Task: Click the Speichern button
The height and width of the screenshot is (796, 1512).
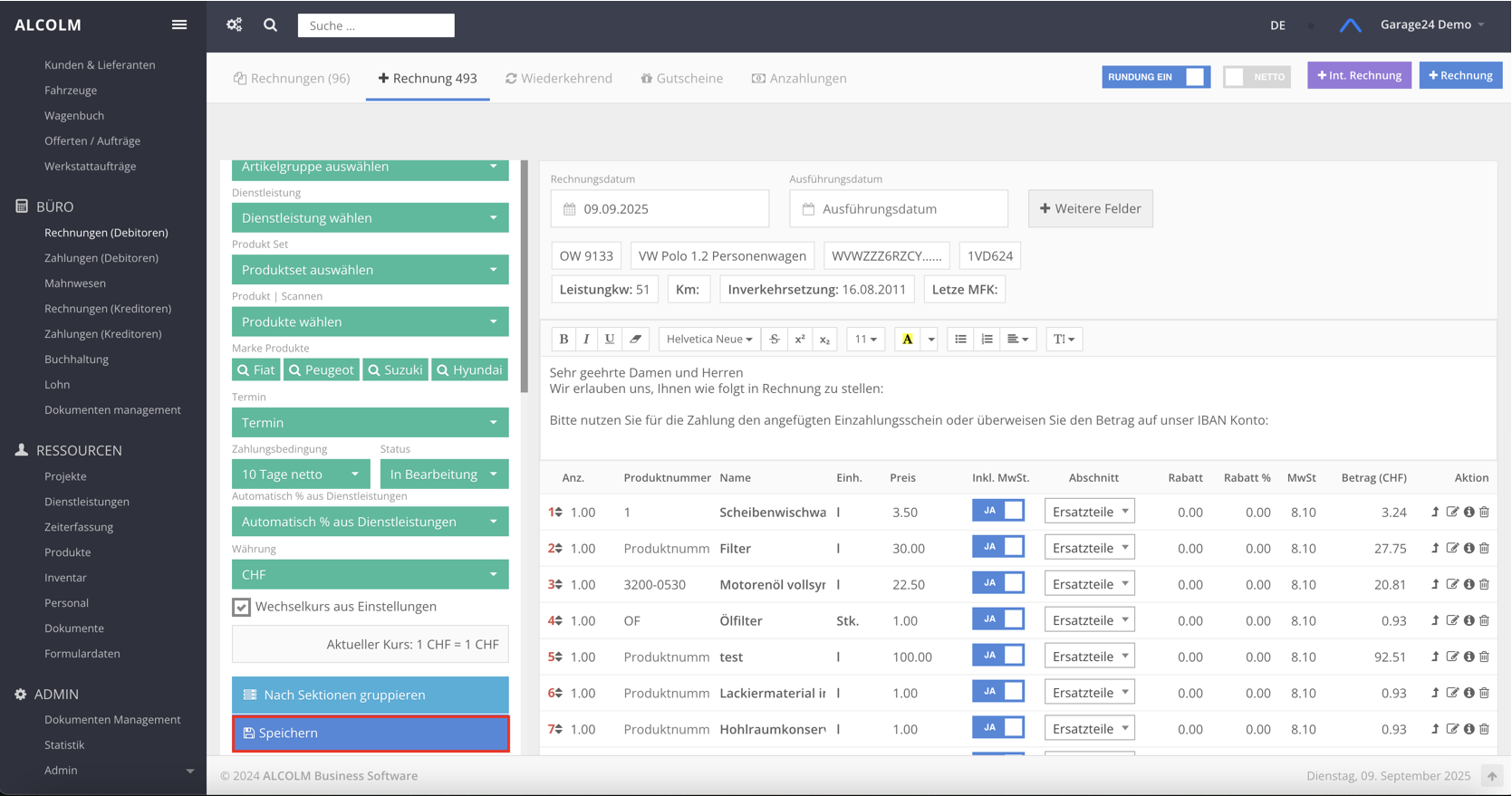Action: (370, 734)
